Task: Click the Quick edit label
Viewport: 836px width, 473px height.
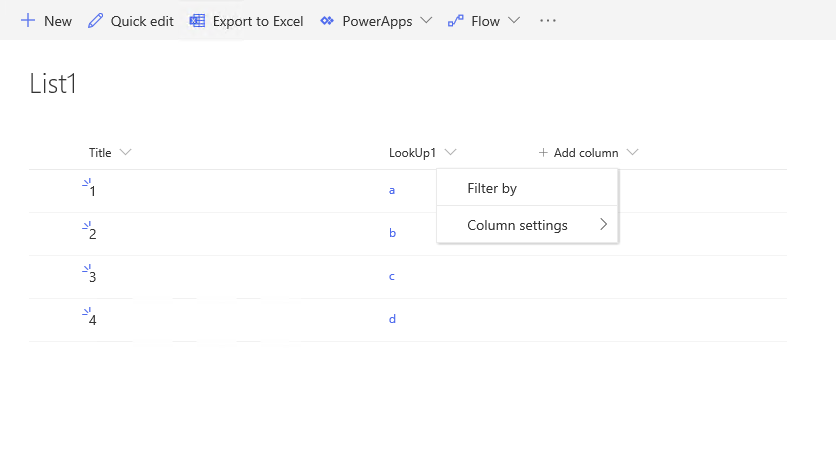Action: click(142, 21)
